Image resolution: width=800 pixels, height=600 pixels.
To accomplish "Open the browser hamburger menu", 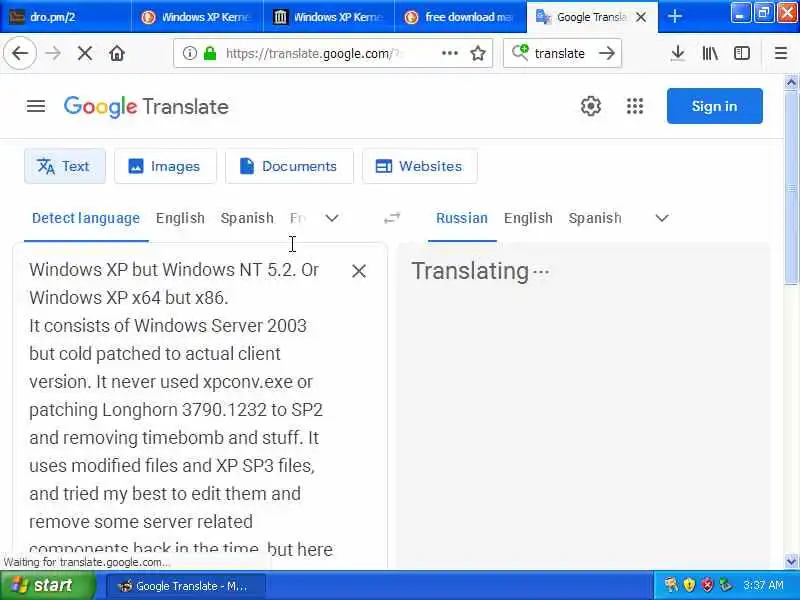I will coord(781,53).
